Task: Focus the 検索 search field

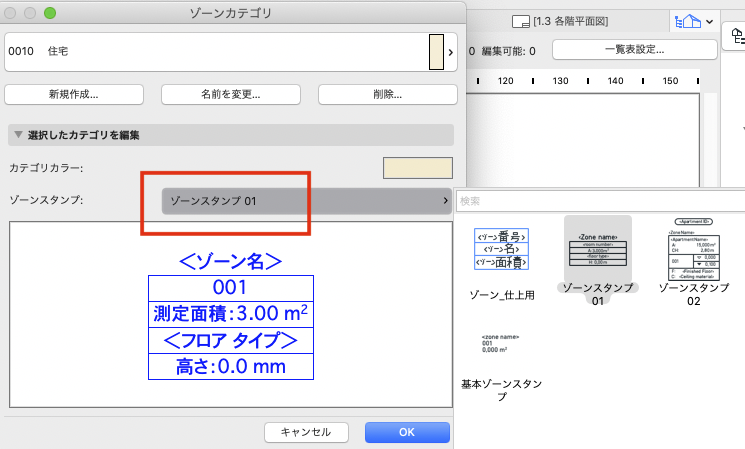Action: click(x=600, y=201)
